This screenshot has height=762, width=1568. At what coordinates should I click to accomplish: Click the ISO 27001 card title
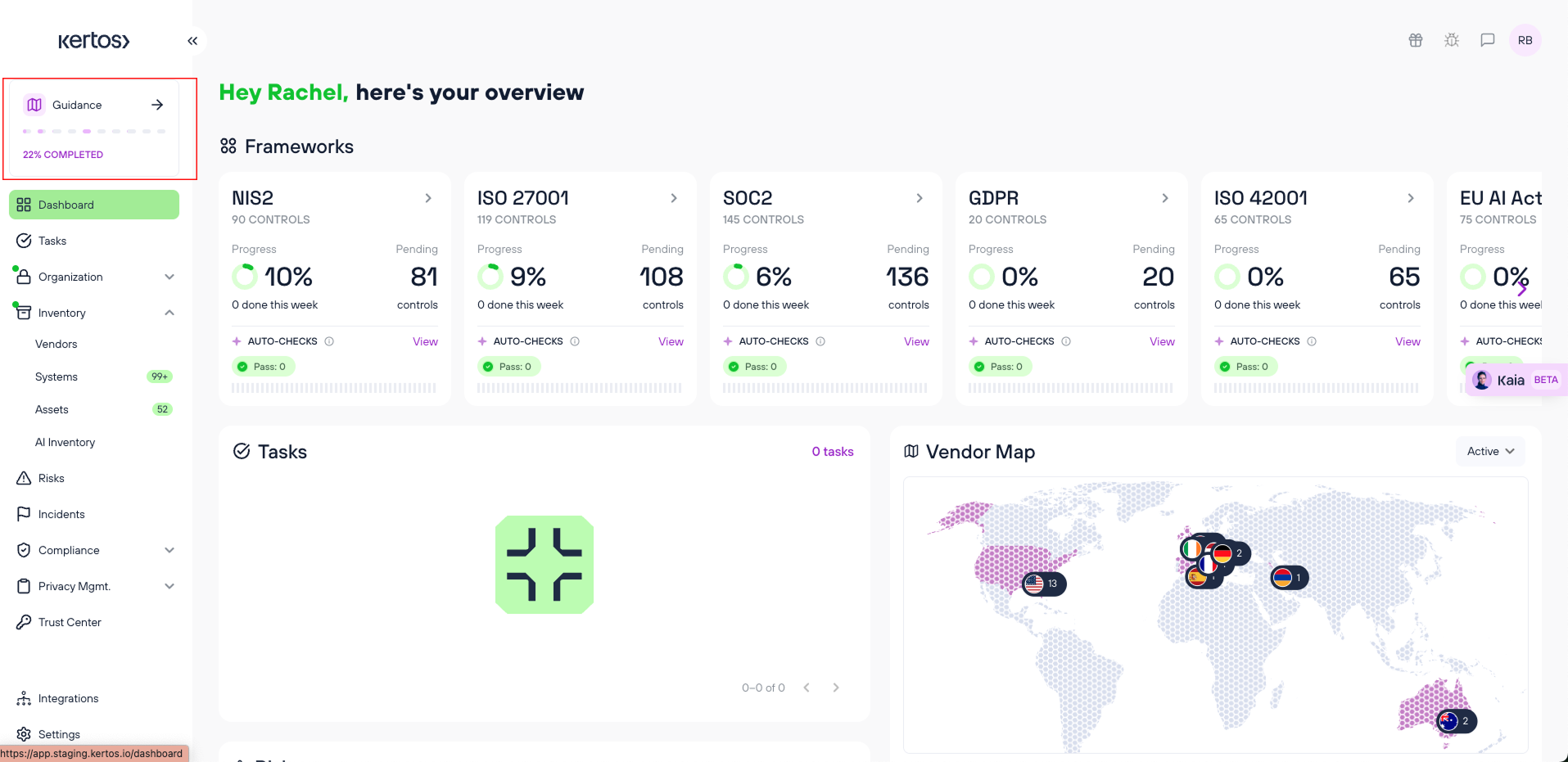523,198
